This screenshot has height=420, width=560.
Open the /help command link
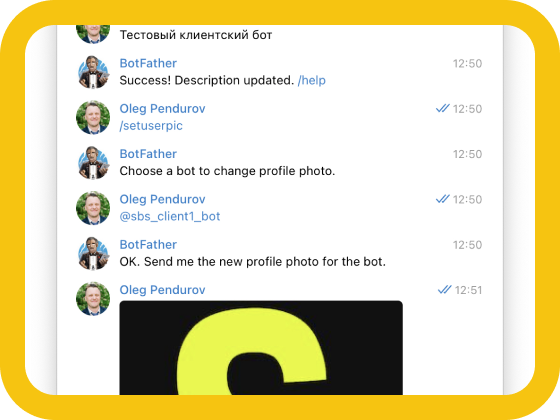(x=311, y=80)
